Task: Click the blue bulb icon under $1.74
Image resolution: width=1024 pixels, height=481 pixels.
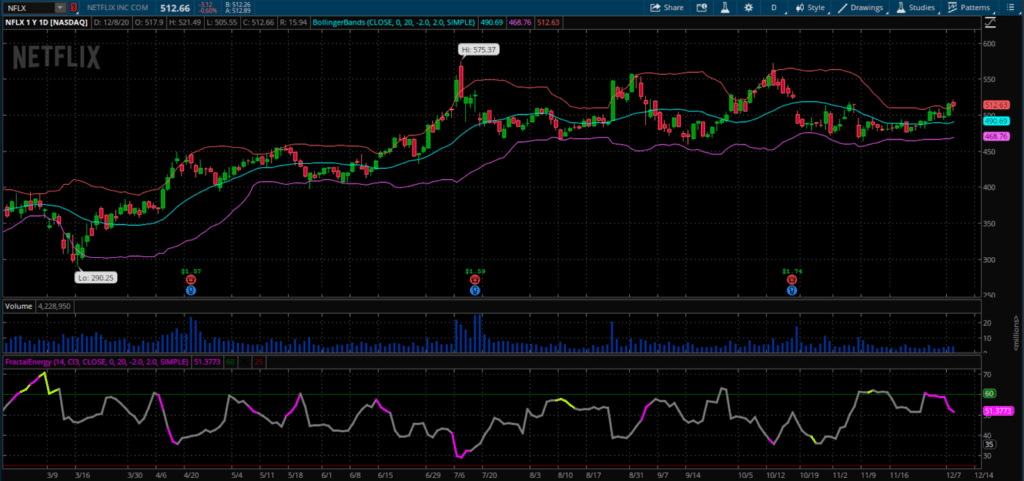Action: [792, 290]
